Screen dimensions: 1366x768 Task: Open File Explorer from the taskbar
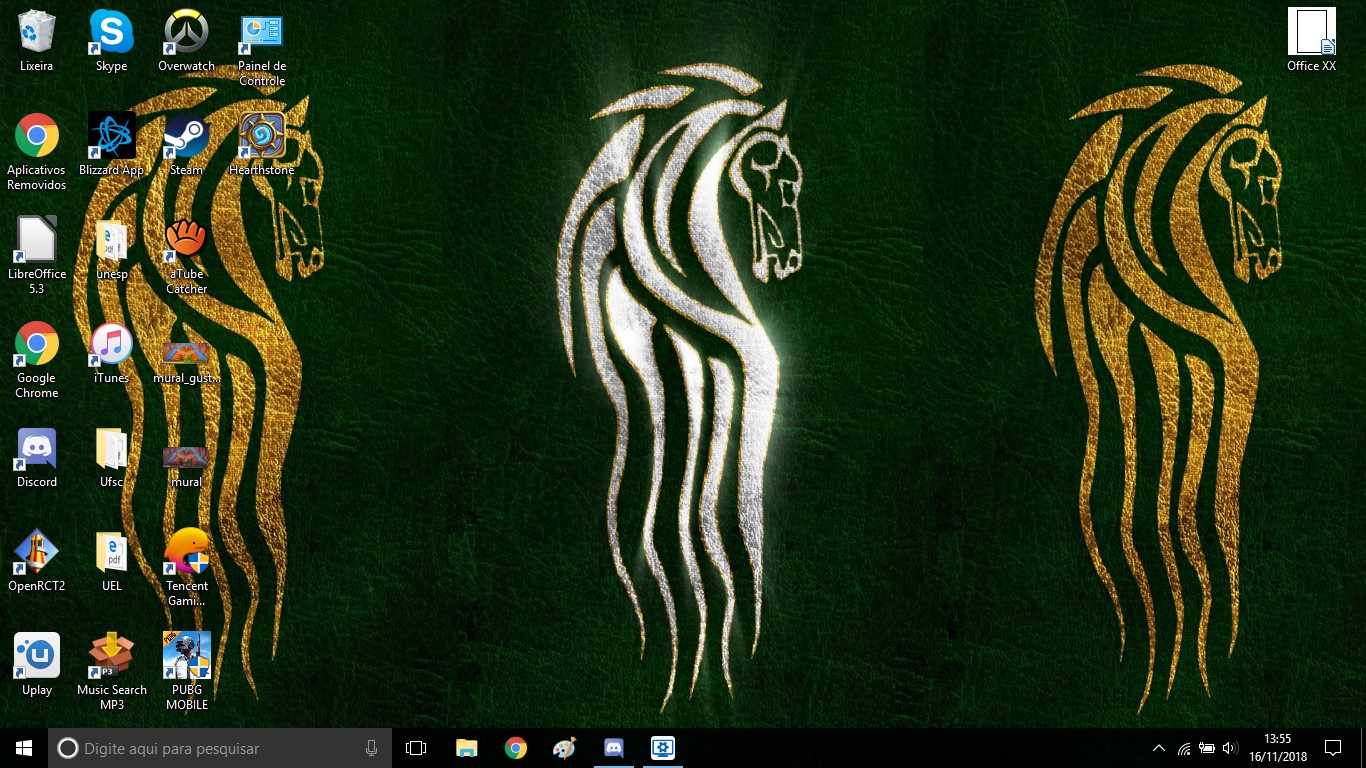pyautogui.click(x=466, y=748)
